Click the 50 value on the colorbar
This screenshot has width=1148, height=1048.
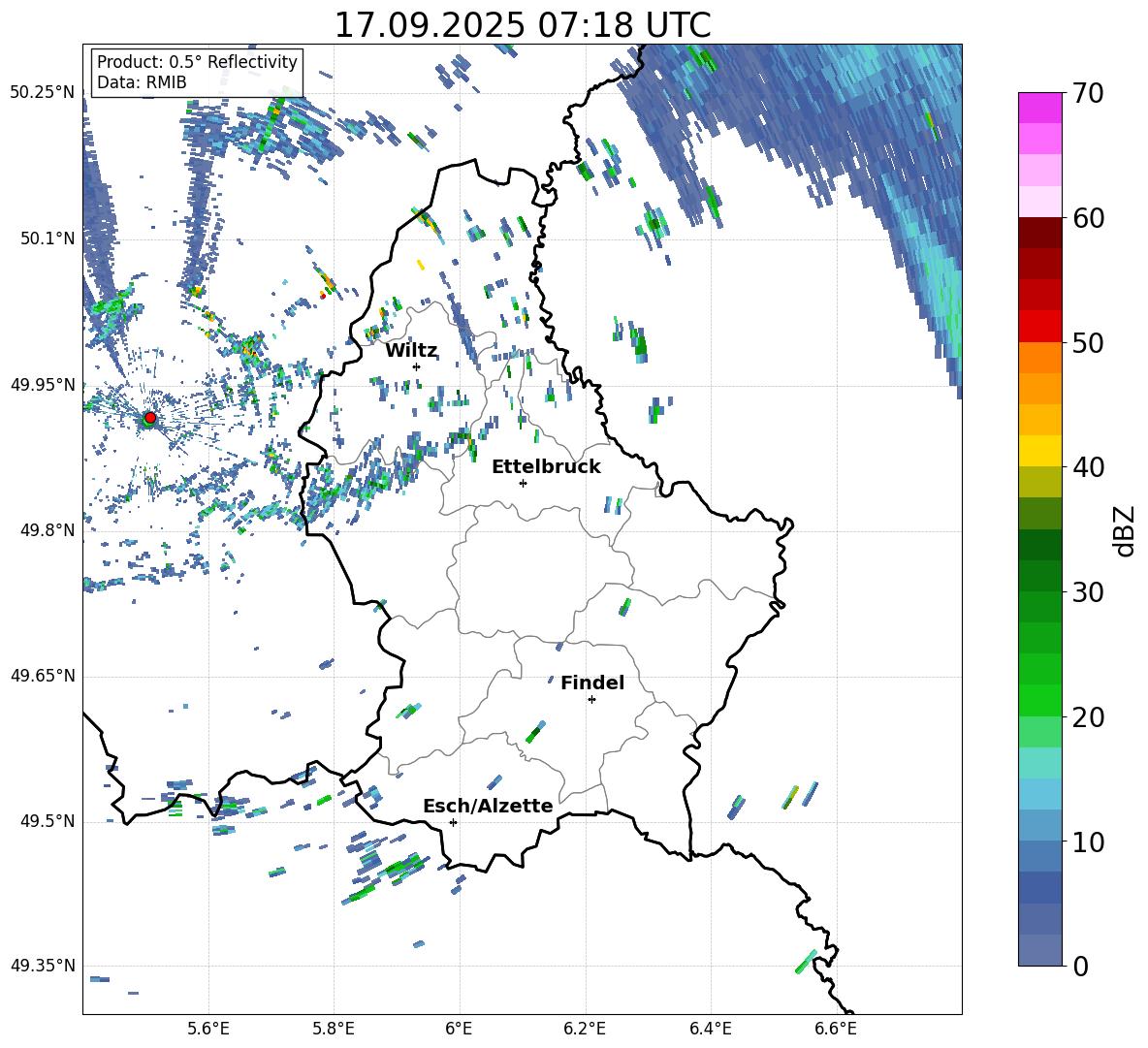(1088, 342)
